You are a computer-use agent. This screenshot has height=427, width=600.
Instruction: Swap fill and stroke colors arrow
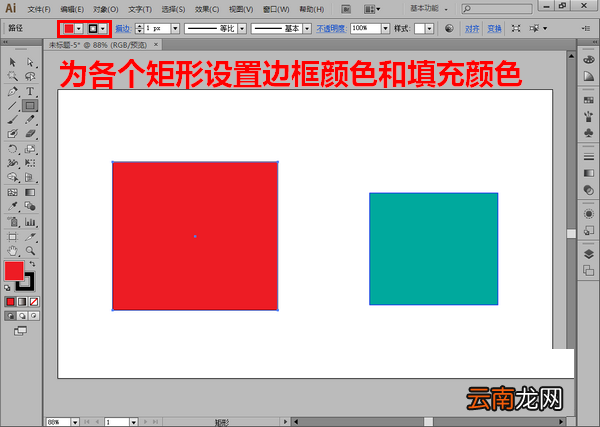pos(32,264)
